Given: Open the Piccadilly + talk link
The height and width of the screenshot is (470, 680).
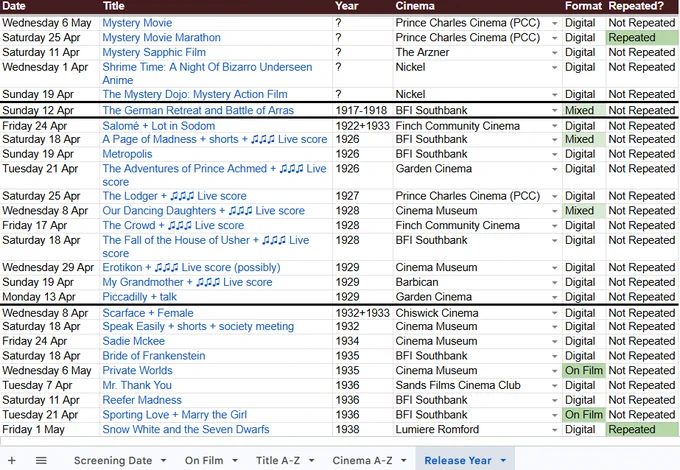Looking at the screenshot, I should click(x=139, y=297).
